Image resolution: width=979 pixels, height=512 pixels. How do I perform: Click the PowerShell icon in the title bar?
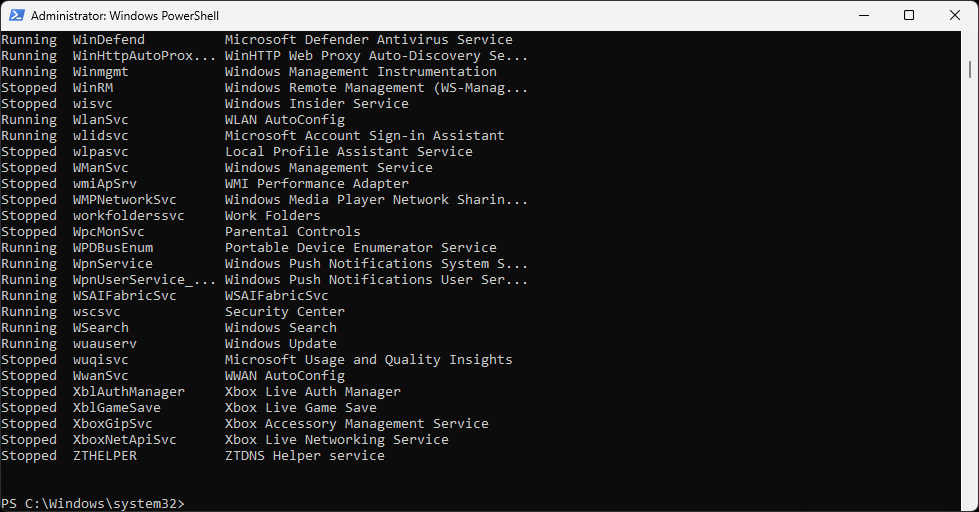[15, 15]
